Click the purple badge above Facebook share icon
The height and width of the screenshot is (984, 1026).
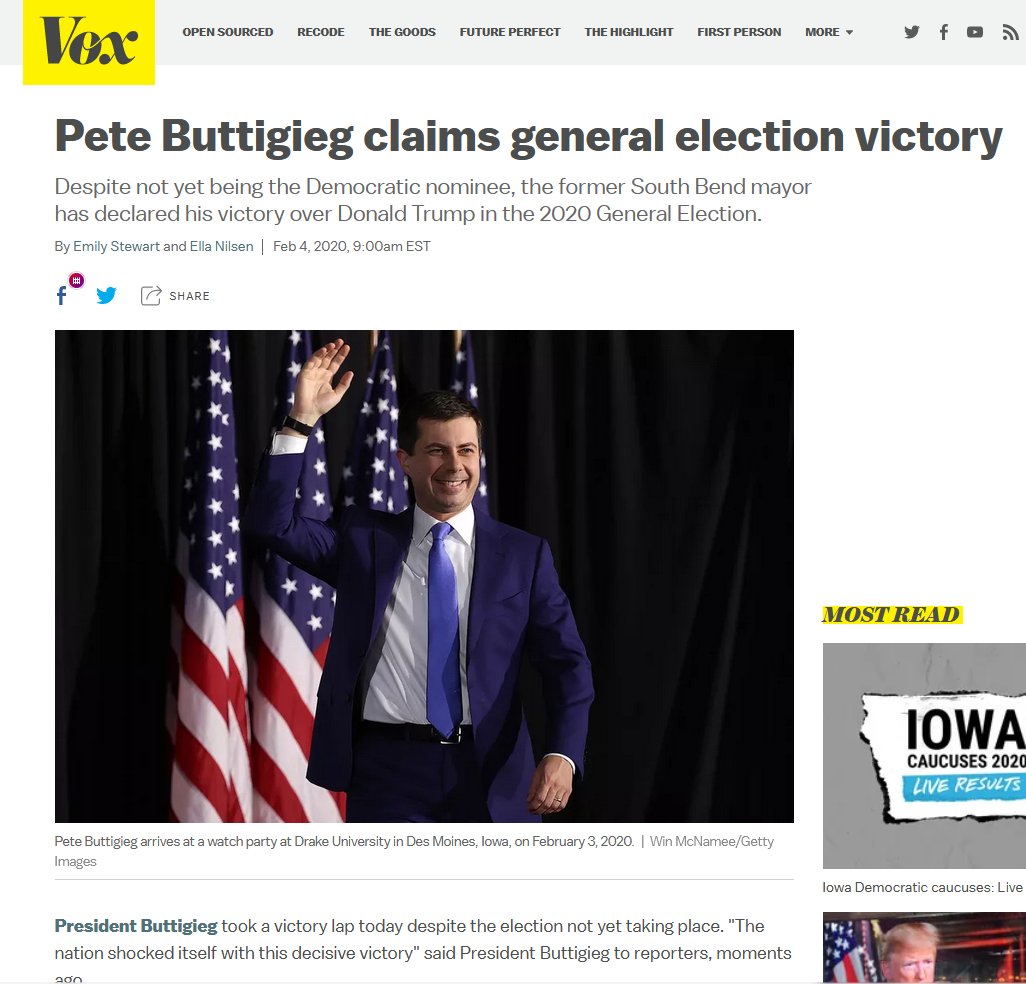pyautogui.click(x=77, y=281)
